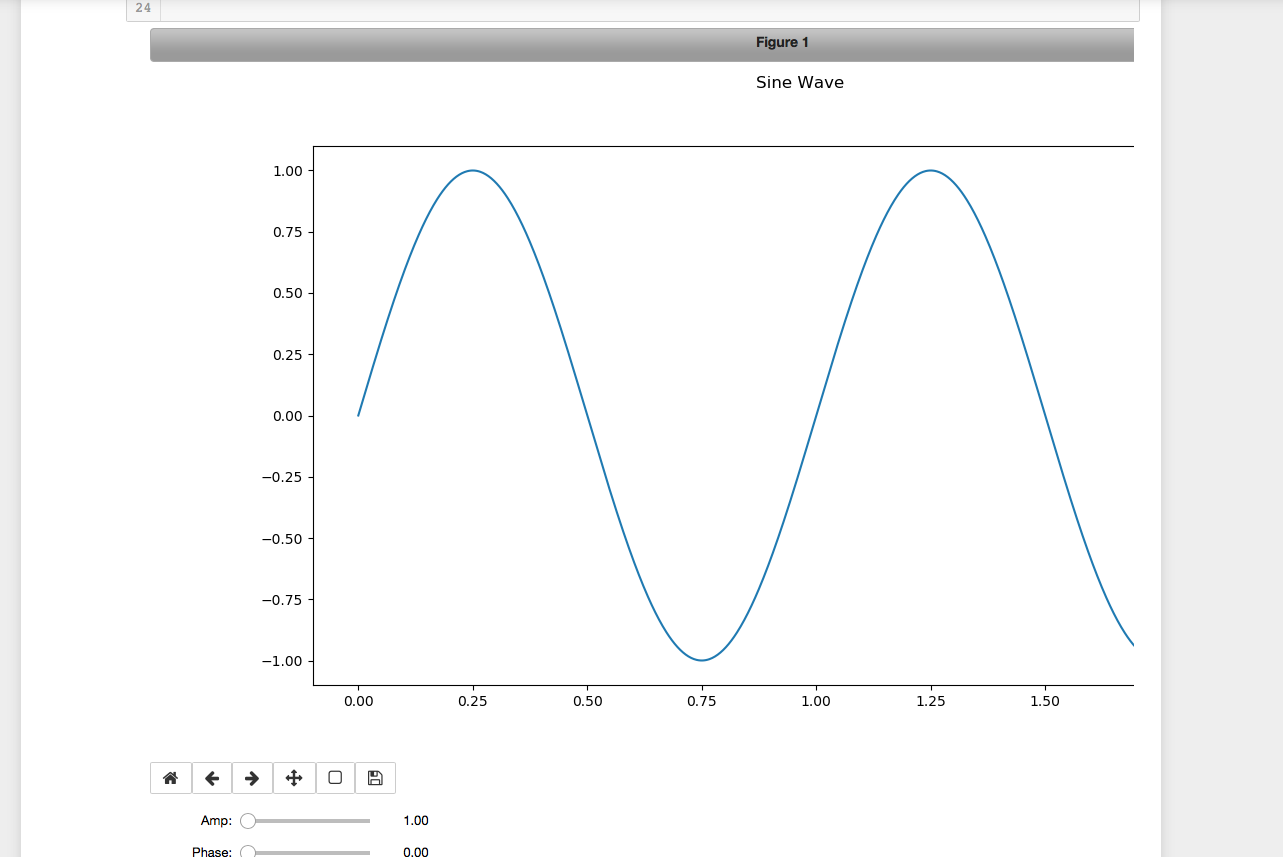Toggle pan mode on the figure toolbar
Image resolution: width=1283 pixels, height=857 pixels.
click(293, 777)
